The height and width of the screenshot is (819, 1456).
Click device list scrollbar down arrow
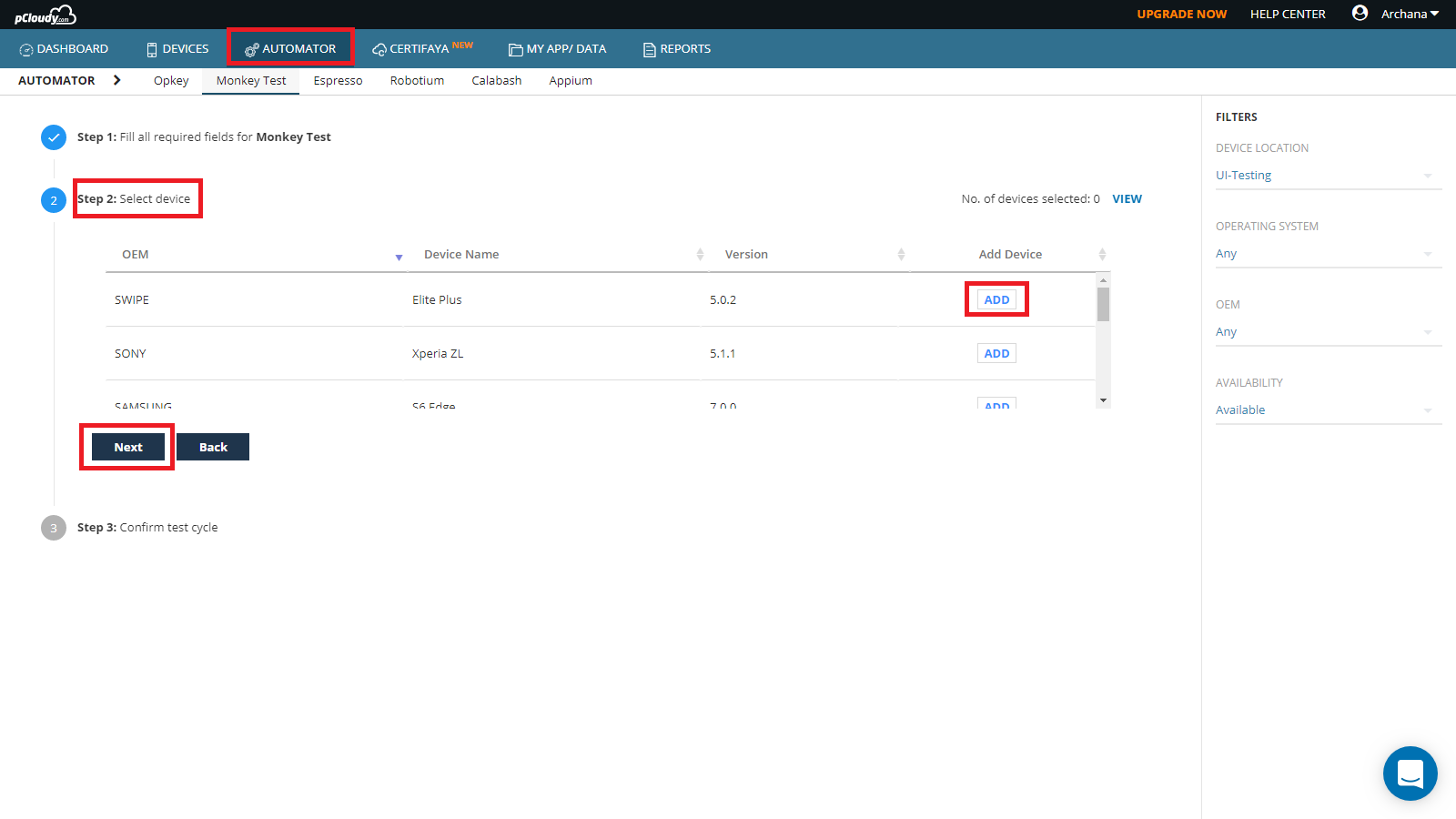[1103, 400]
